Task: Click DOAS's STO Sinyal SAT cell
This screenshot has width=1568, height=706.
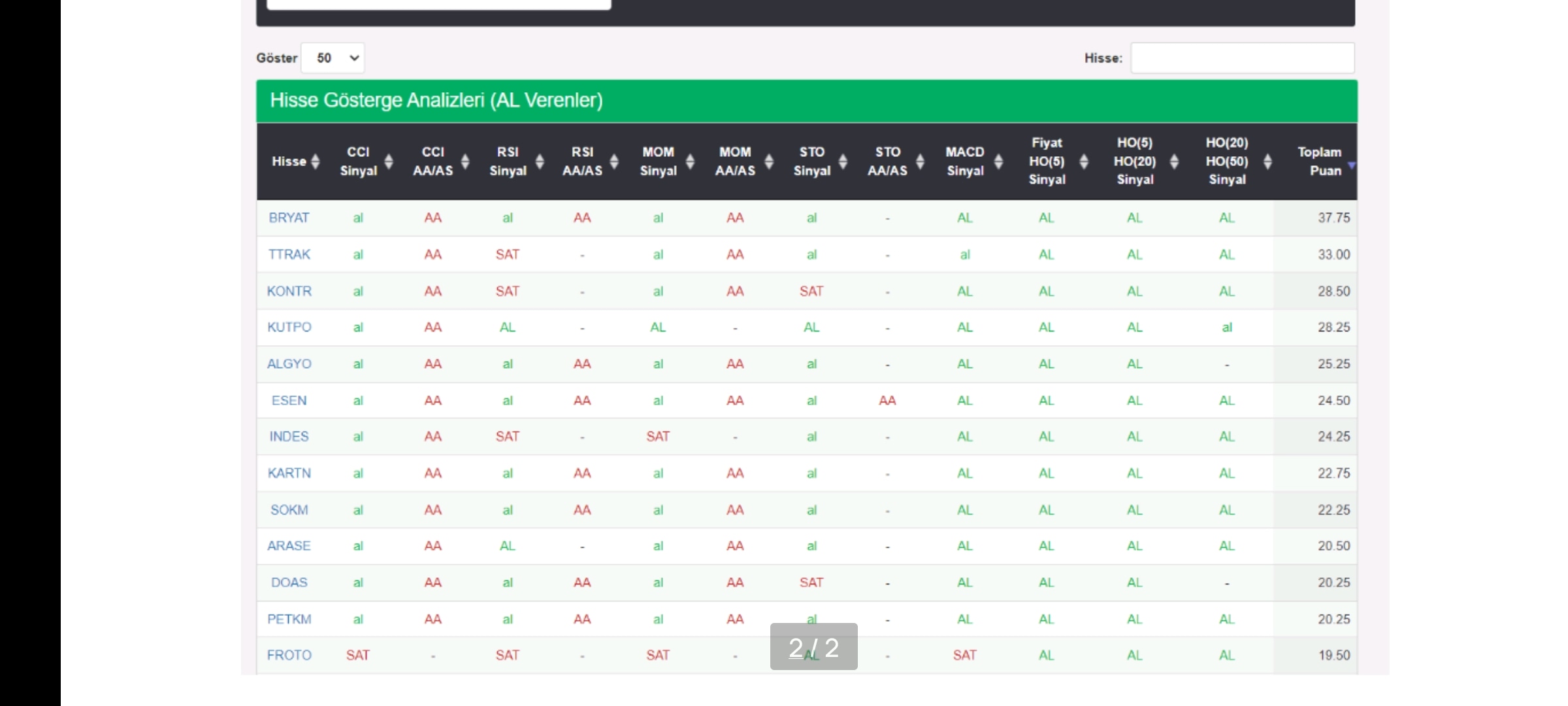Action: (811, 582)
